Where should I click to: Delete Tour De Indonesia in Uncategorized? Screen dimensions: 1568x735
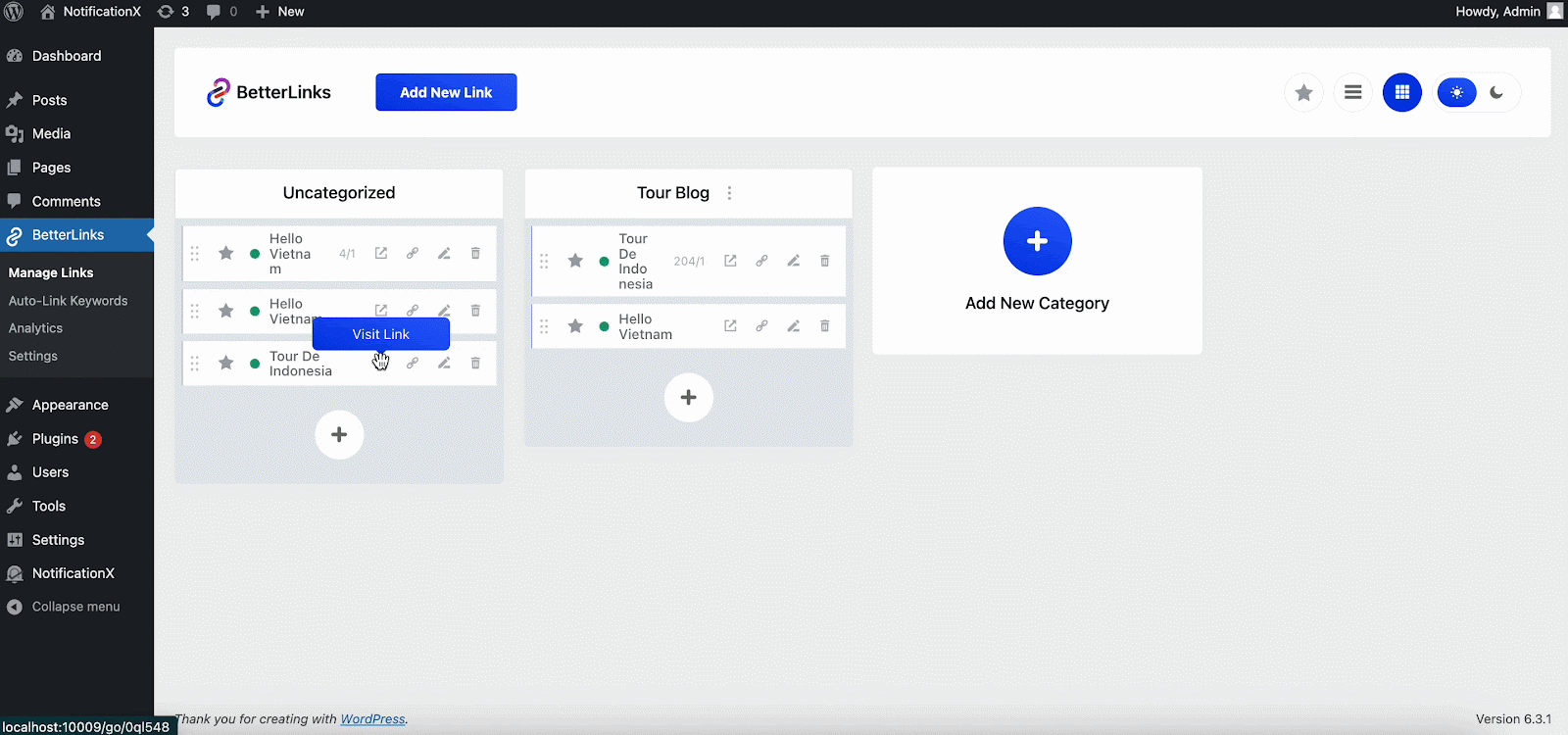click(475, 363)
